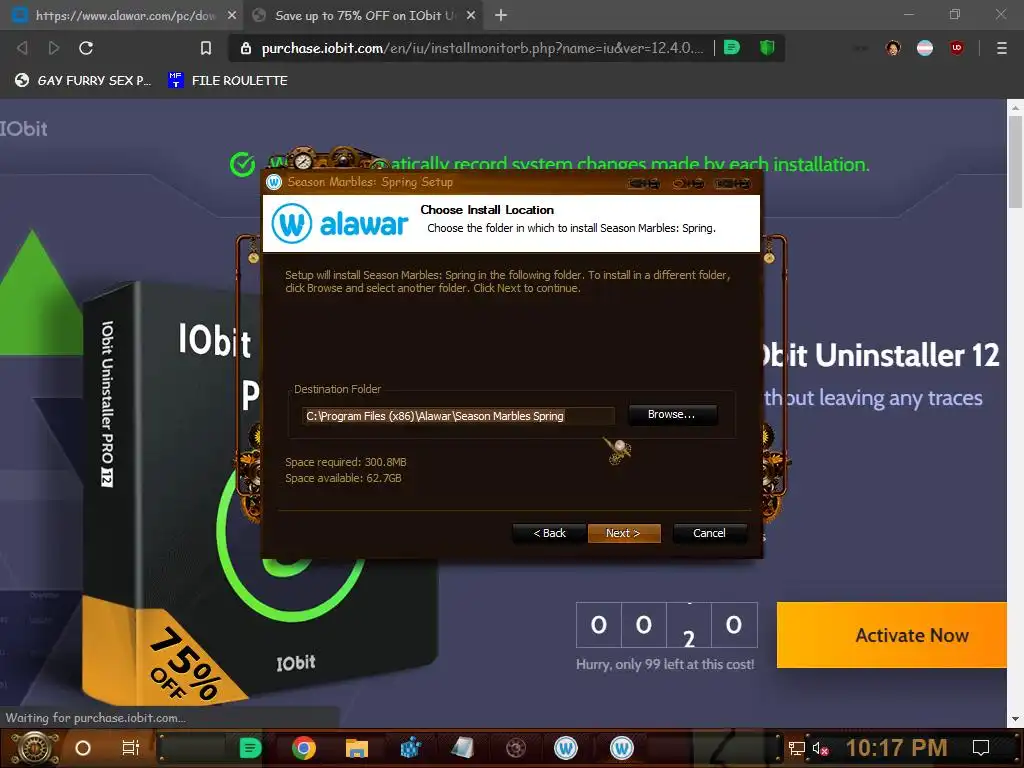This screenshot has height=768, width=1024.
Task: Open the first bookmark with globe icon
Action: click(x=83, y=80)
